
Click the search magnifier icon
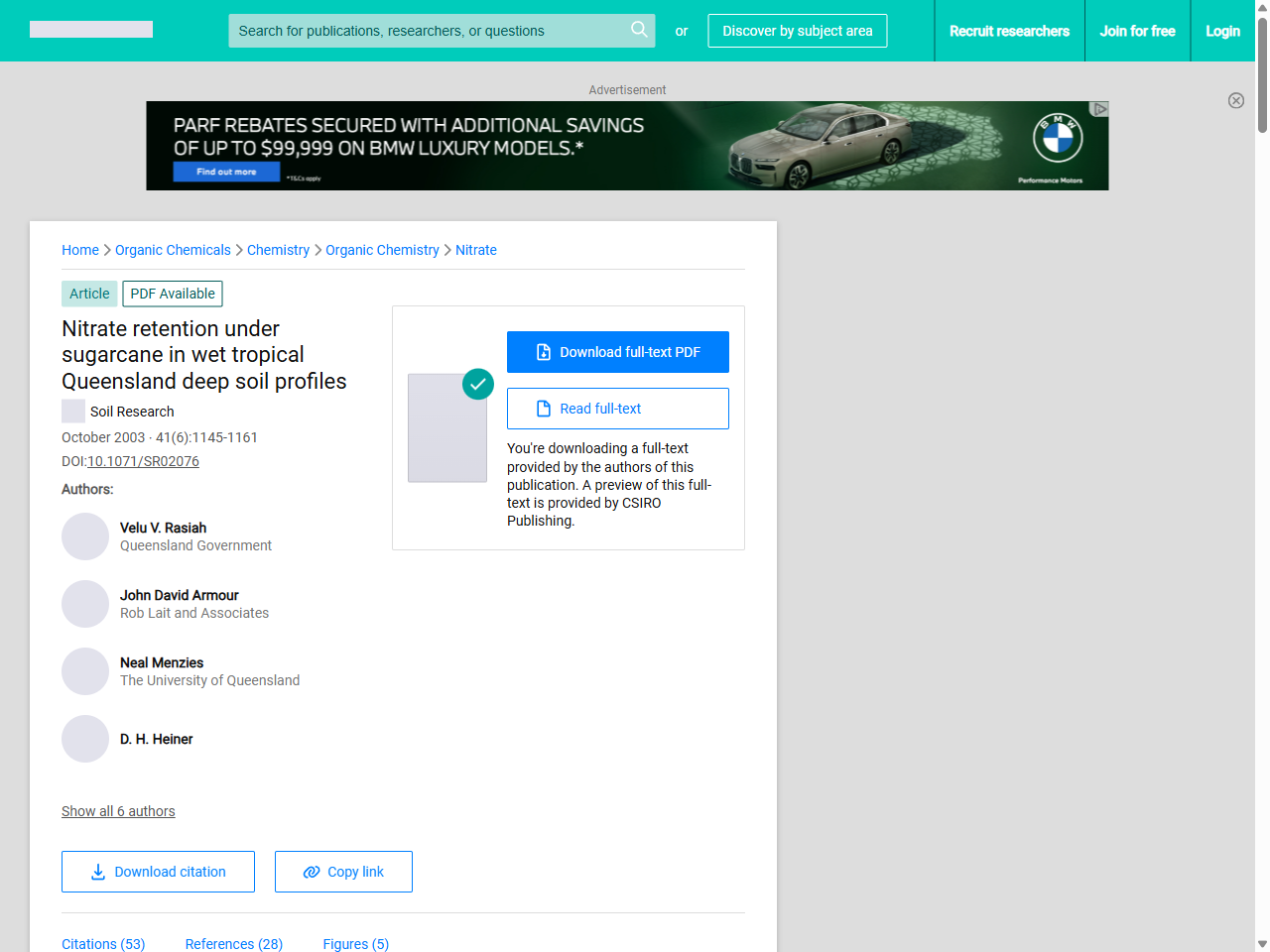[639, 30]
